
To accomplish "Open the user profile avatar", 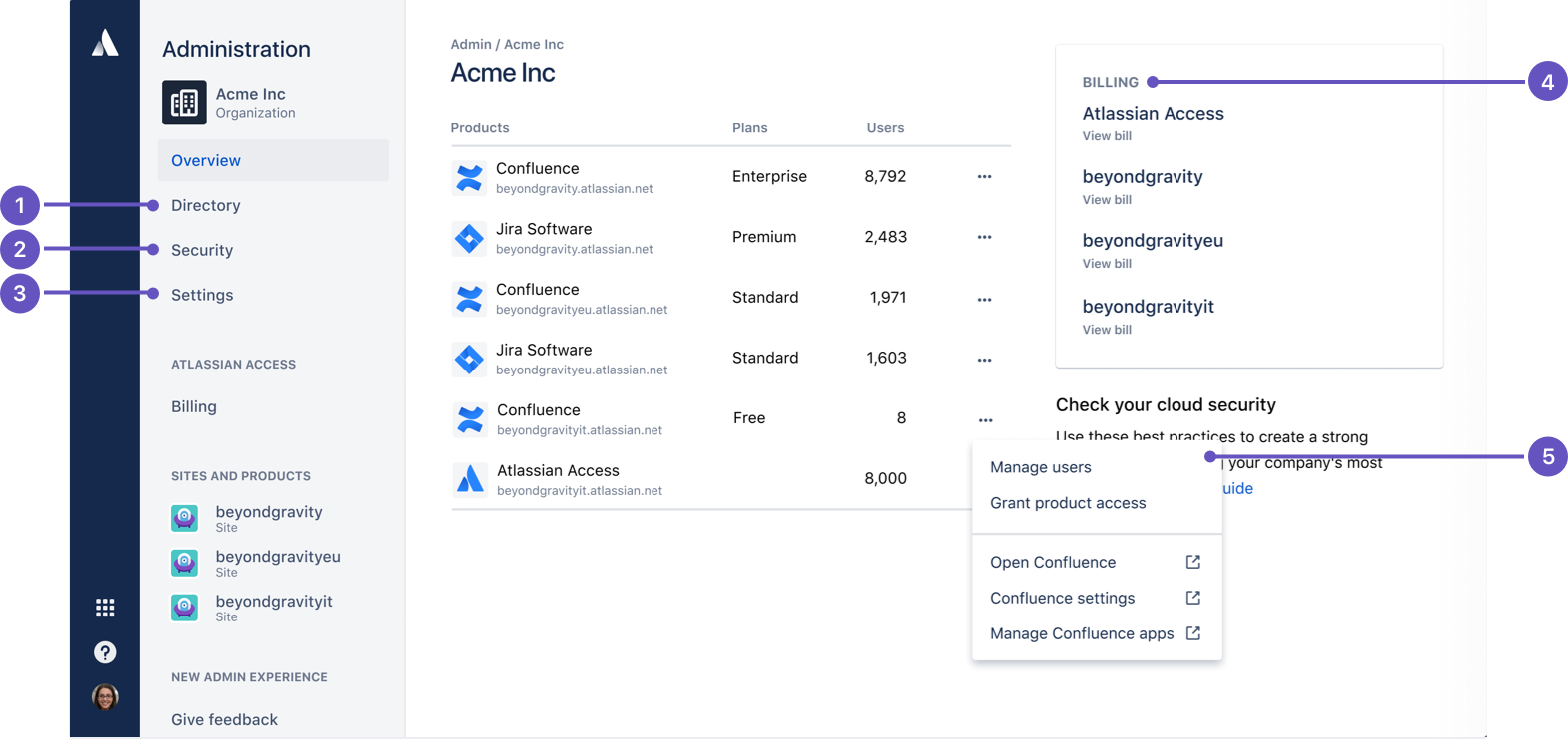I will point(105,696).
